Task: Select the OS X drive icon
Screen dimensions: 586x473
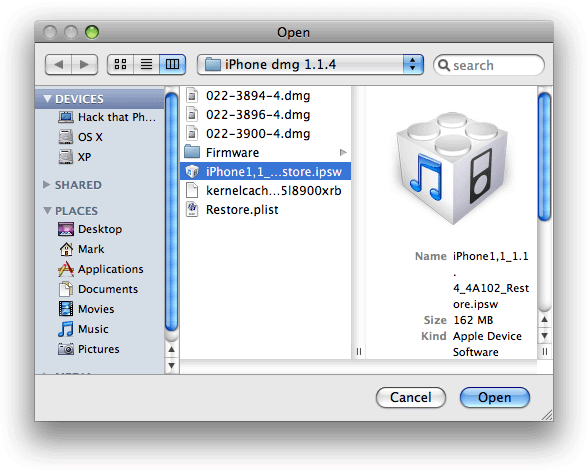Action: [x=66, y=137]
